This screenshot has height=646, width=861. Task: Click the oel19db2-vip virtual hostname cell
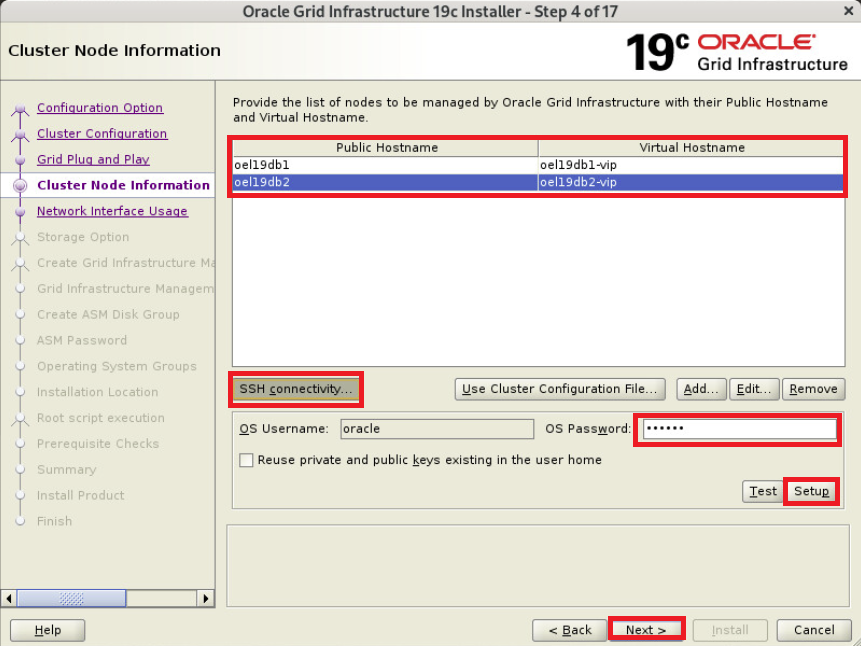tap(691, 182)
